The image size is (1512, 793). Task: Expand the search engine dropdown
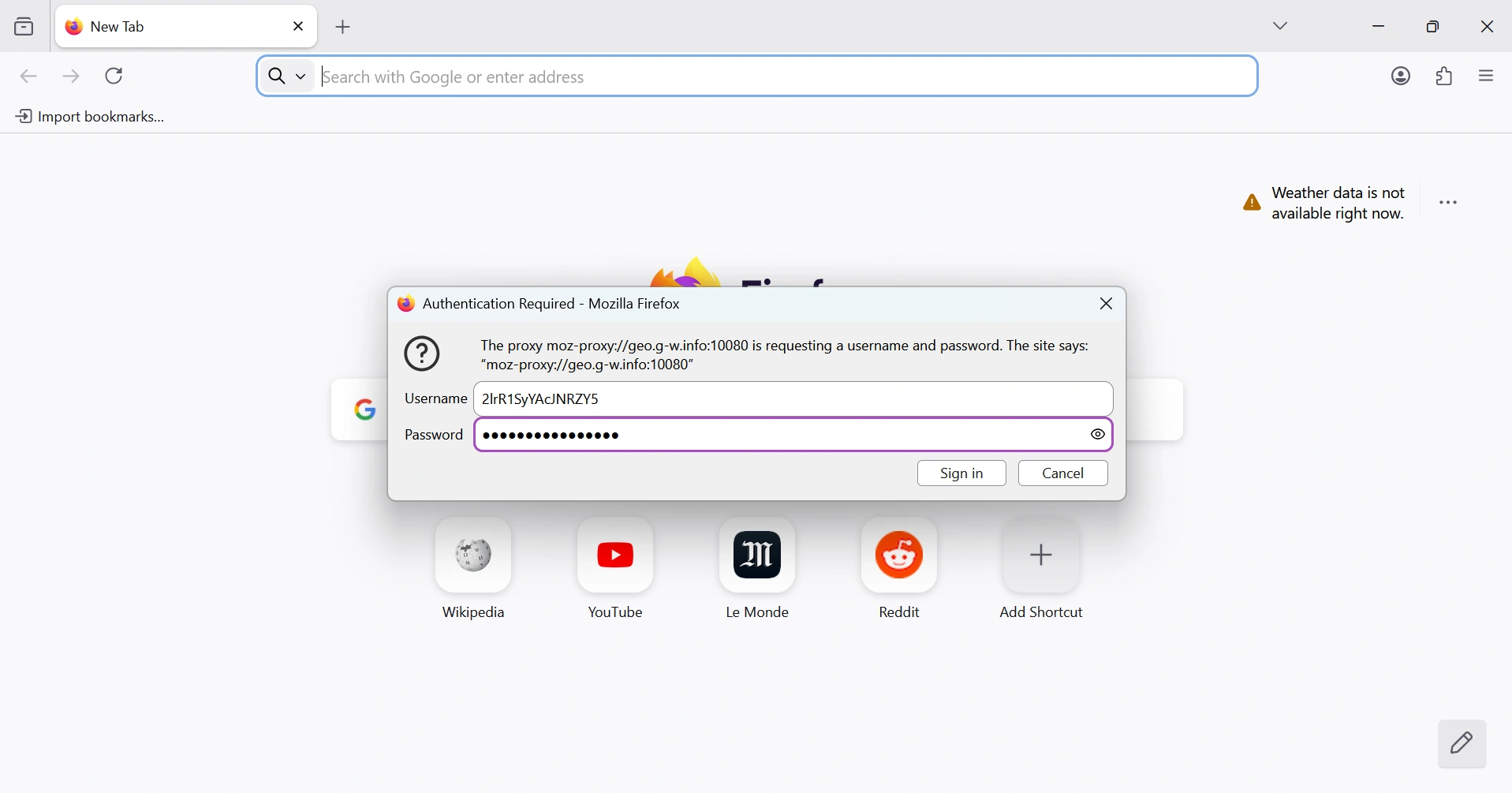pos(287,77)
